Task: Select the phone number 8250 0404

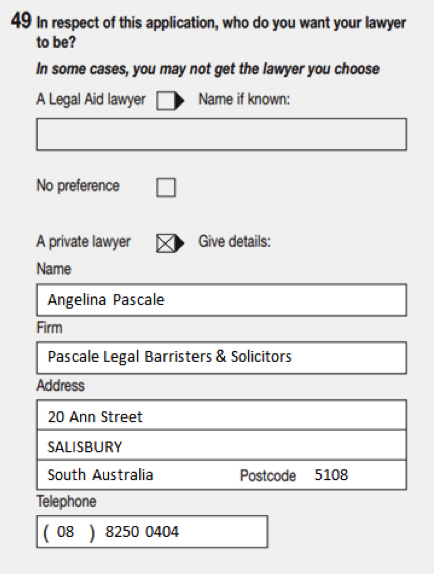Action: click(142, 532)
